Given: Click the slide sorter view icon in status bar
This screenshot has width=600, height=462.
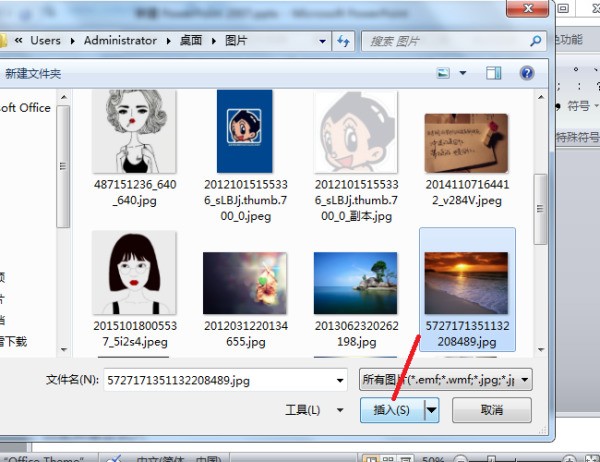Looking at the screenshot, I should pos(388,459).
